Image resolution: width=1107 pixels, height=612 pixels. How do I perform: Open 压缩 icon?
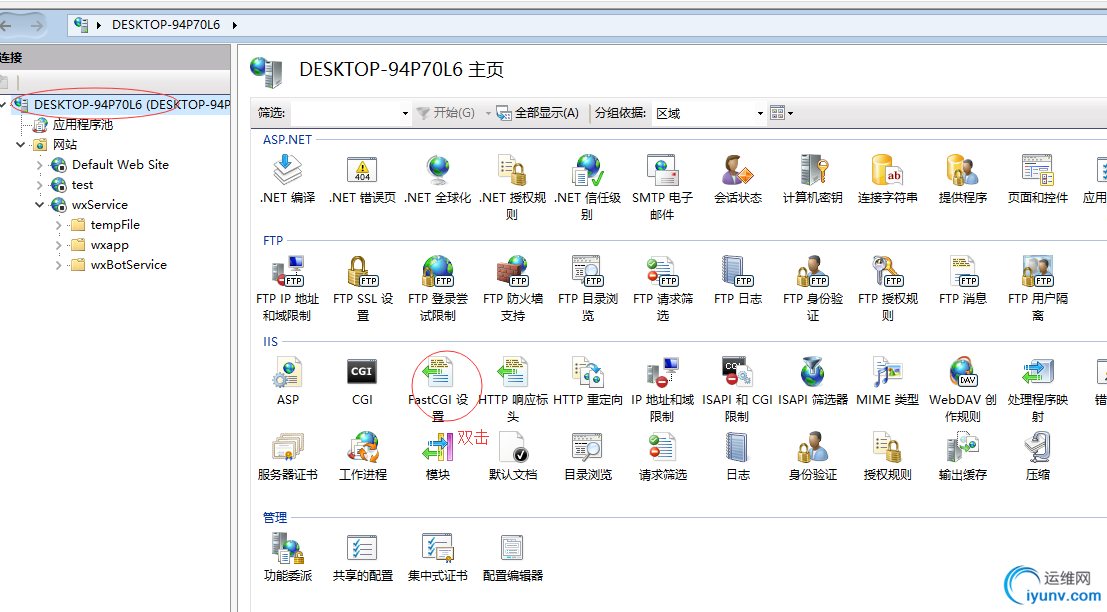(1038, 448)
